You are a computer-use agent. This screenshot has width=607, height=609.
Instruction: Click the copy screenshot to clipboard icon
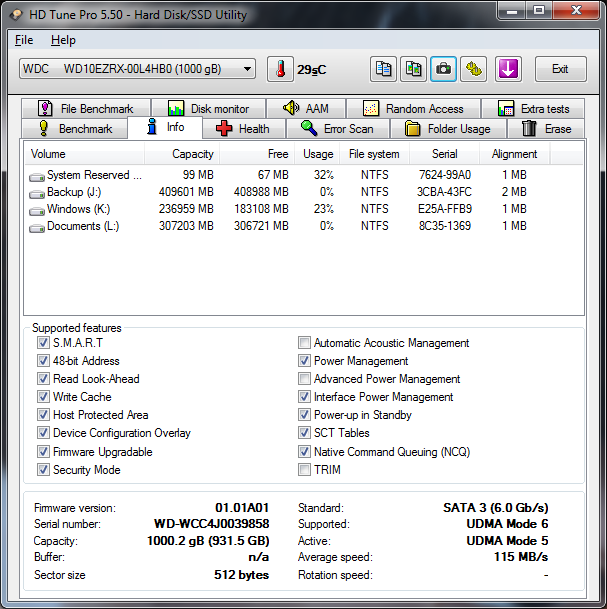pyautogui.click(x=413, y=69)
